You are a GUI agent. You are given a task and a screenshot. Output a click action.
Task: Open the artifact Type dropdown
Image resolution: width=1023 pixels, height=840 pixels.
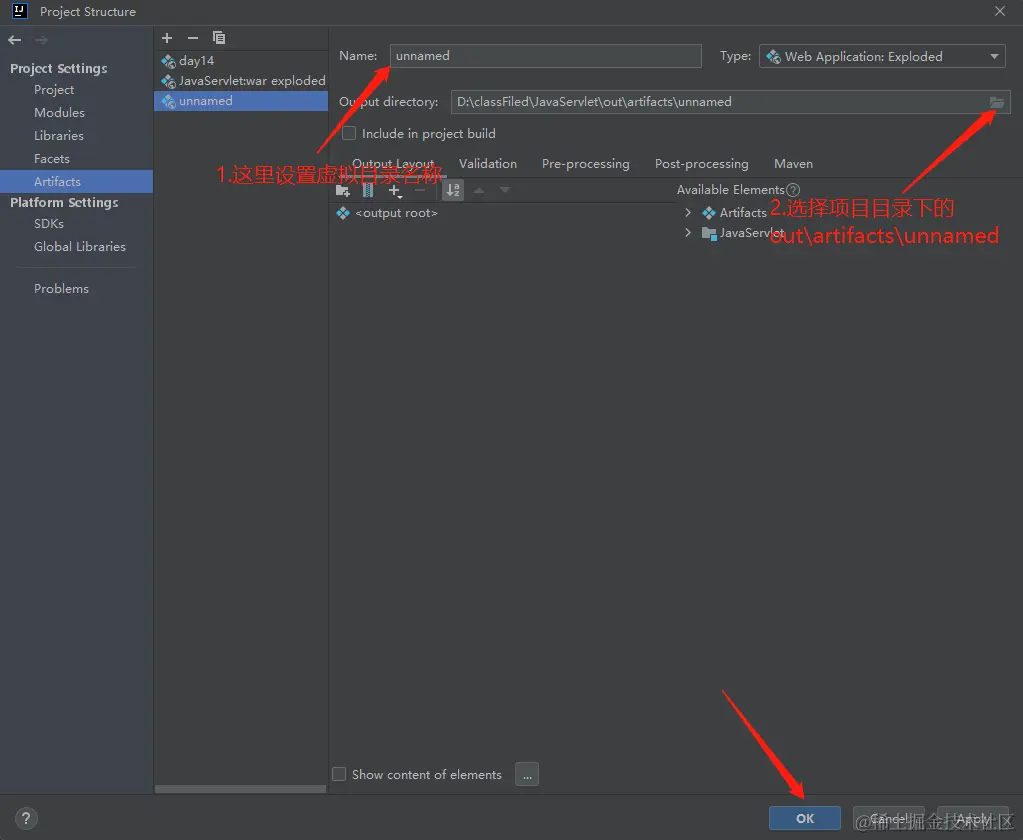[882, 56]
